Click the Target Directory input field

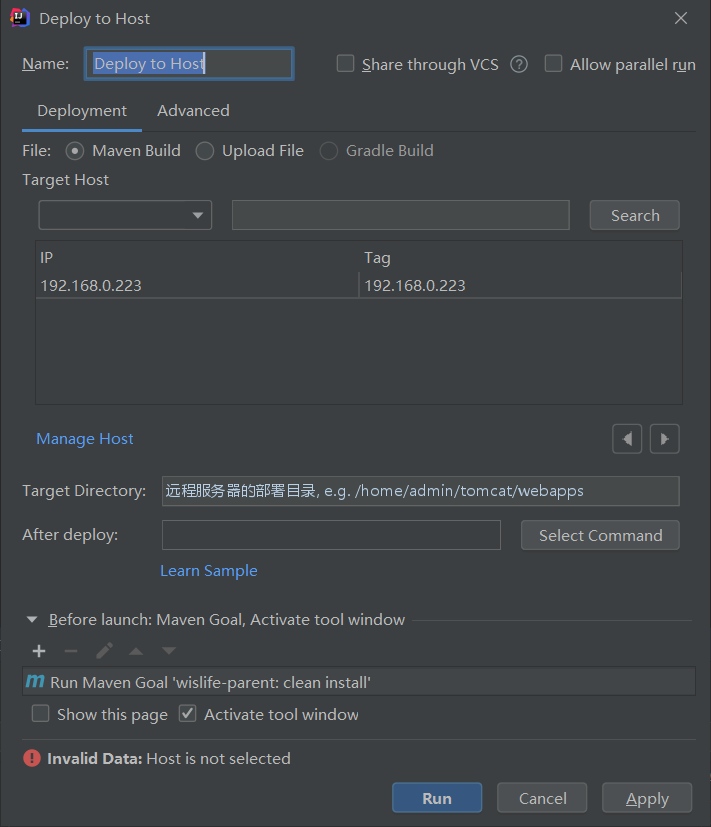point(420,491)
